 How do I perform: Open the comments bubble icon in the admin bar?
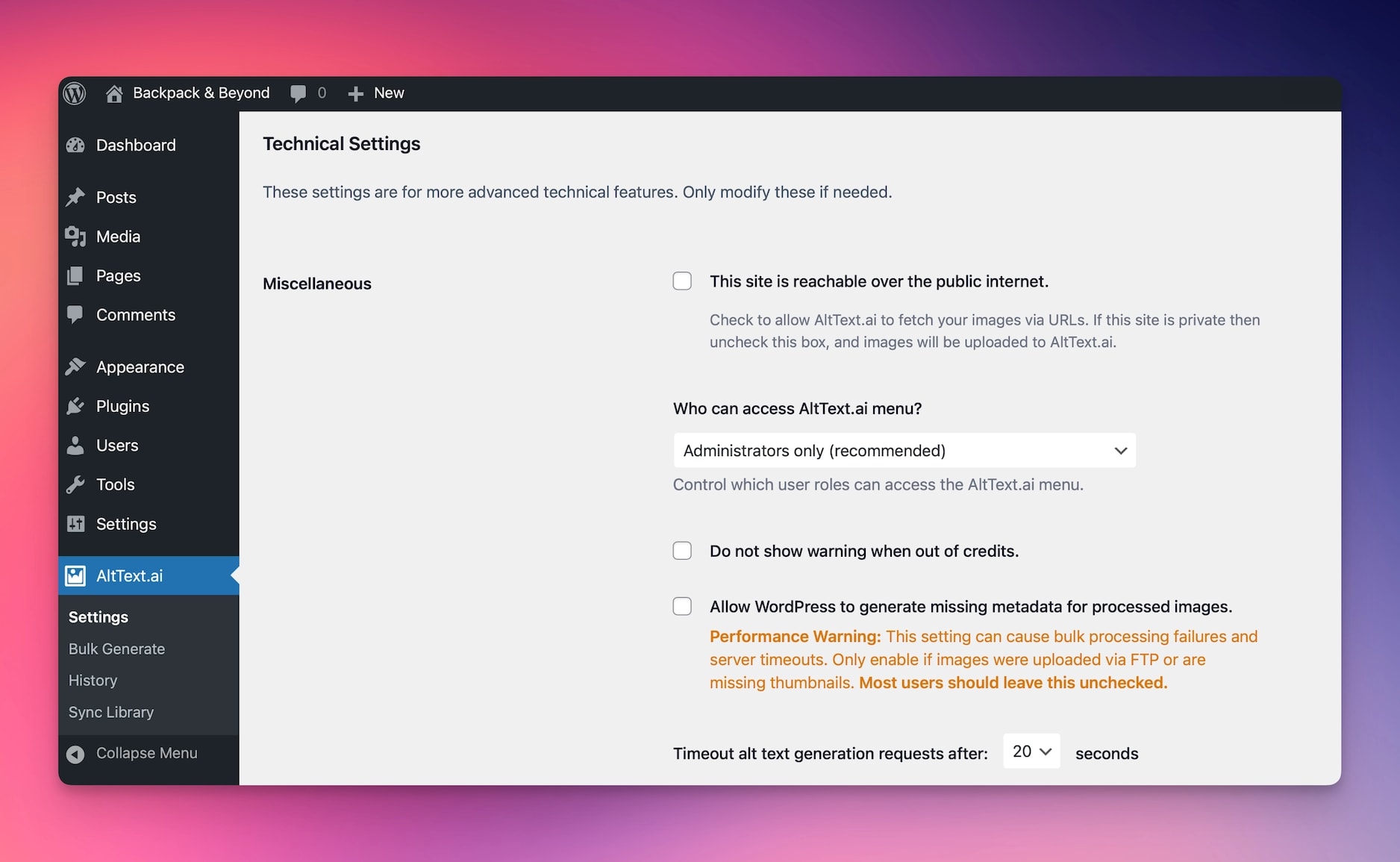298,93
